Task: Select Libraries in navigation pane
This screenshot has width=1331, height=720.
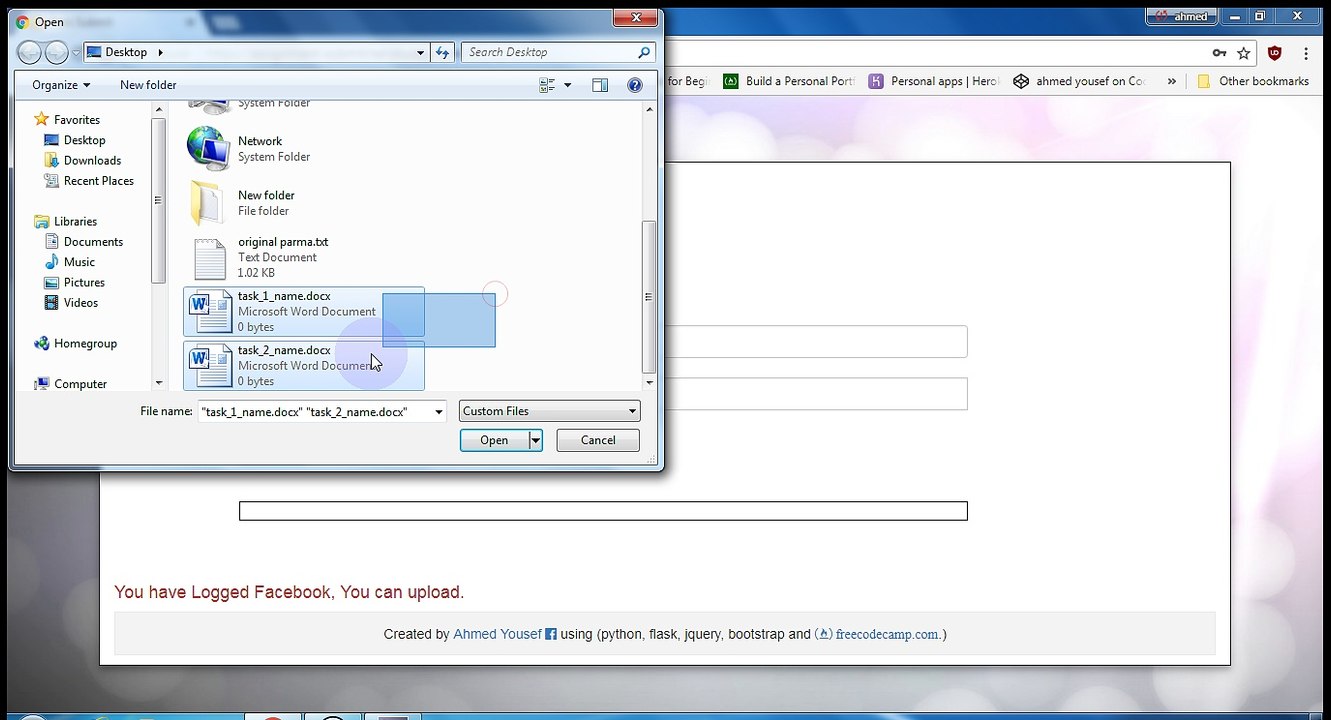Action: coord(75,221)
